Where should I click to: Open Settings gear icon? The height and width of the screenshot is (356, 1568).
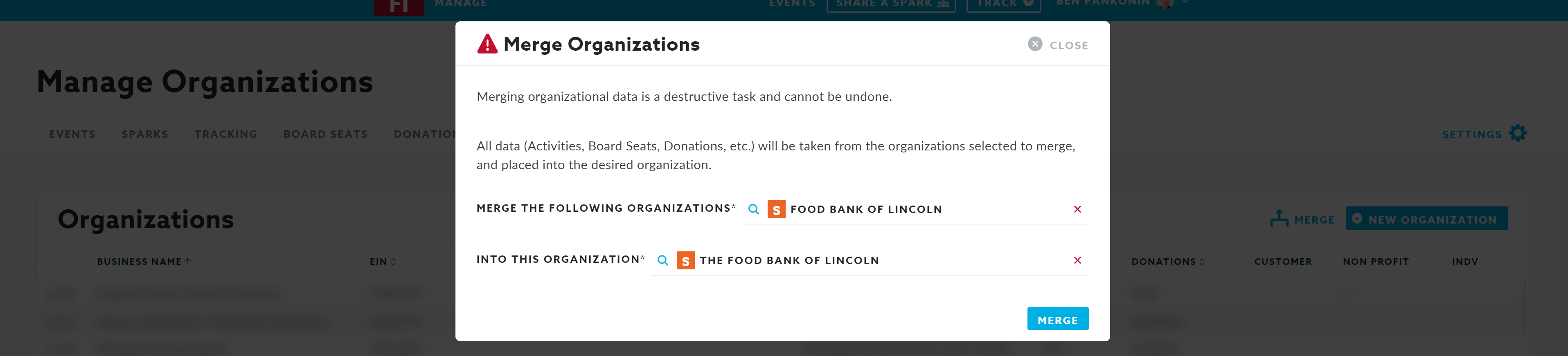(x=1518, y=134)
